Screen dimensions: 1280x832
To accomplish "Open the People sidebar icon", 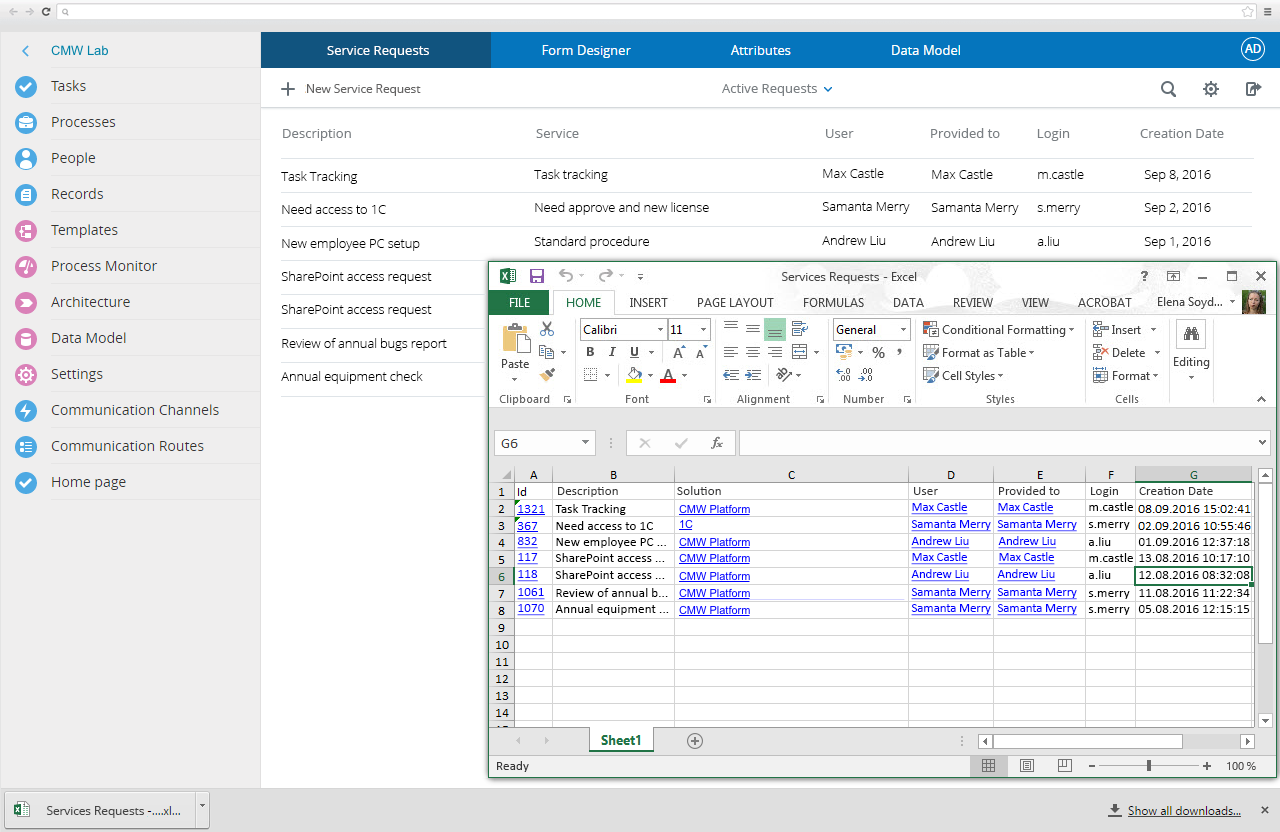I will [x=26, y=159].
